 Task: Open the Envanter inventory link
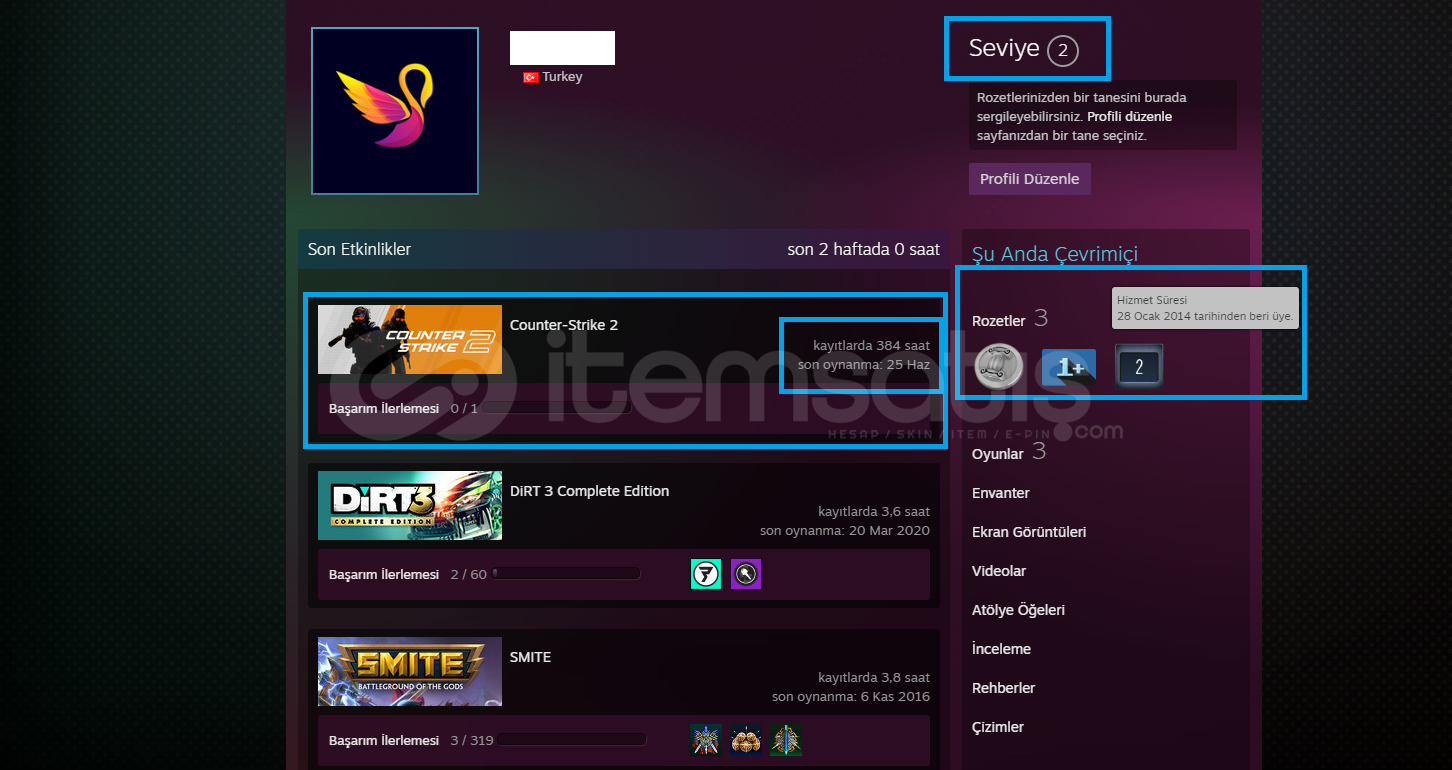(x=1001, y=493)
